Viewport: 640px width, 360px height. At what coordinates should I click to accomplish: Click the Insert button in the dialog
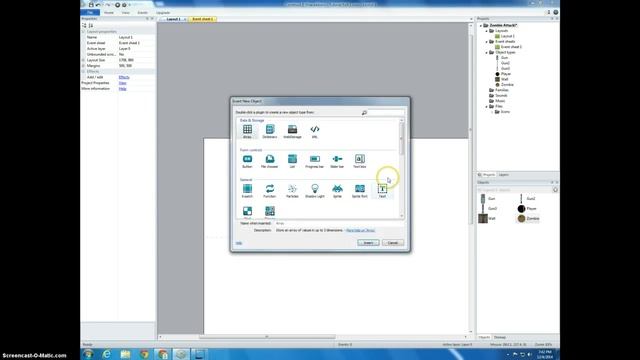point(368,243)
